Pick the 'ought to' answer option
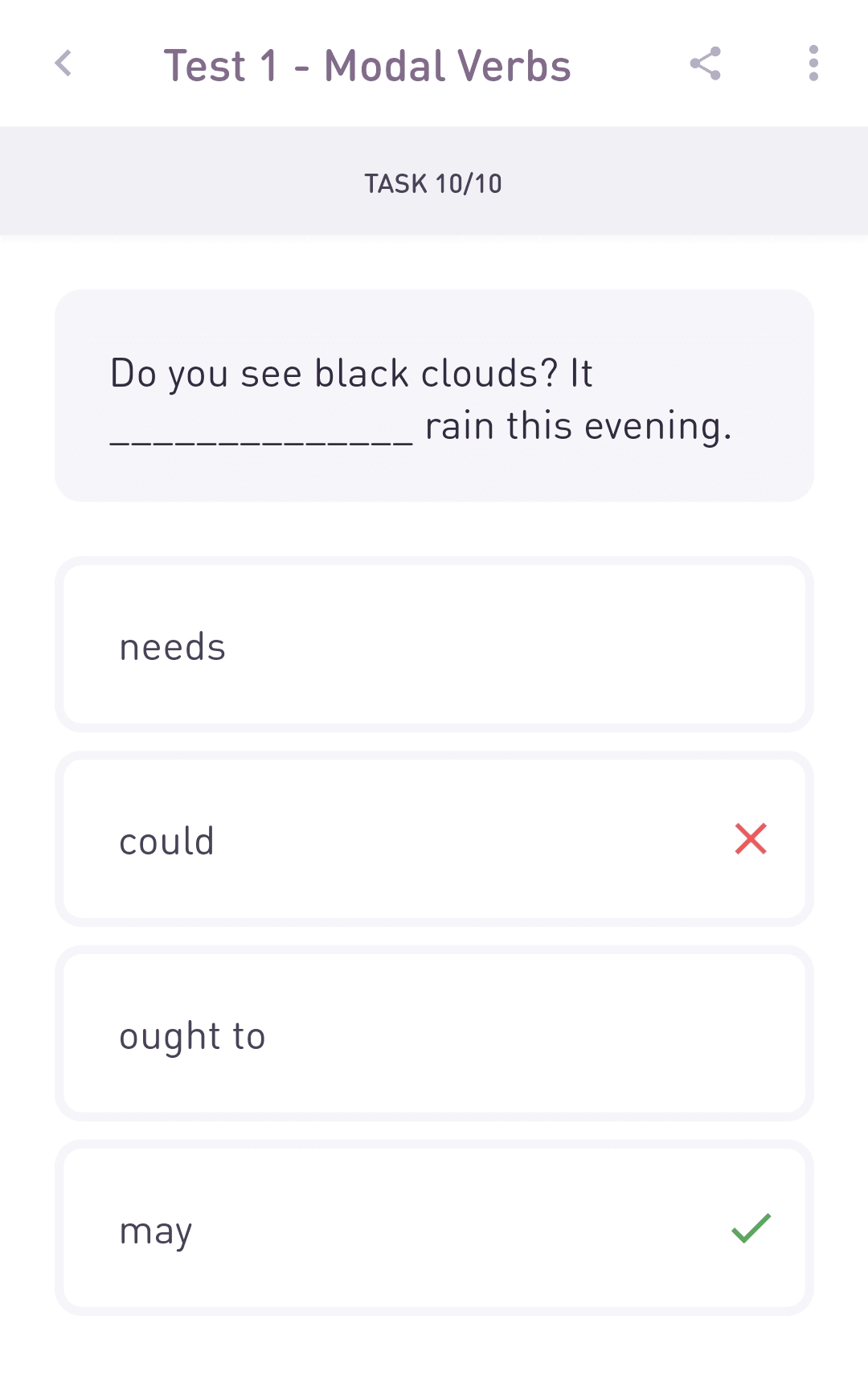 pyautogui.click(x=434, y=1034)
